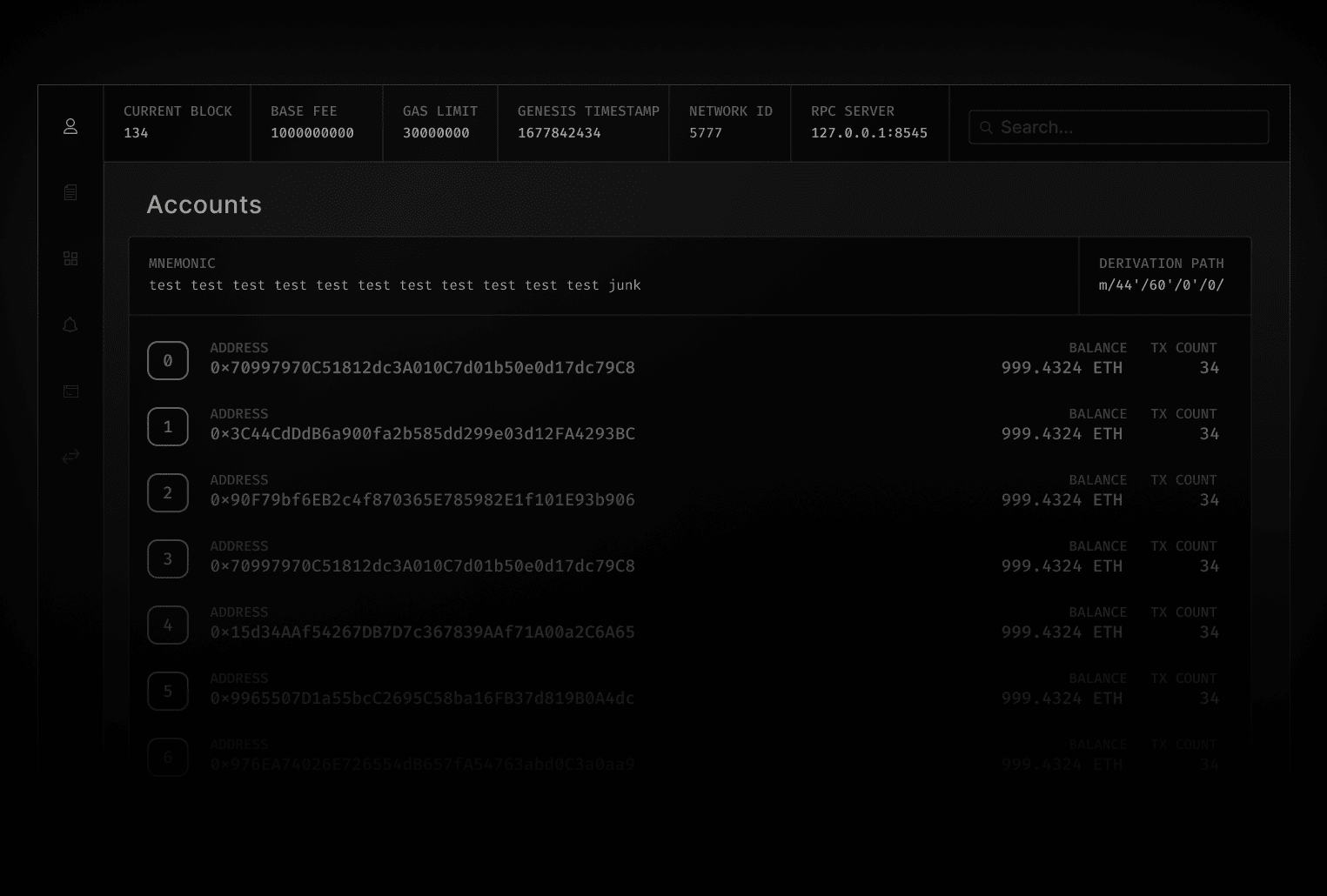Open the notifications bell icon in sidebar
Screen dimensions: 1327x896
(70, 324)
